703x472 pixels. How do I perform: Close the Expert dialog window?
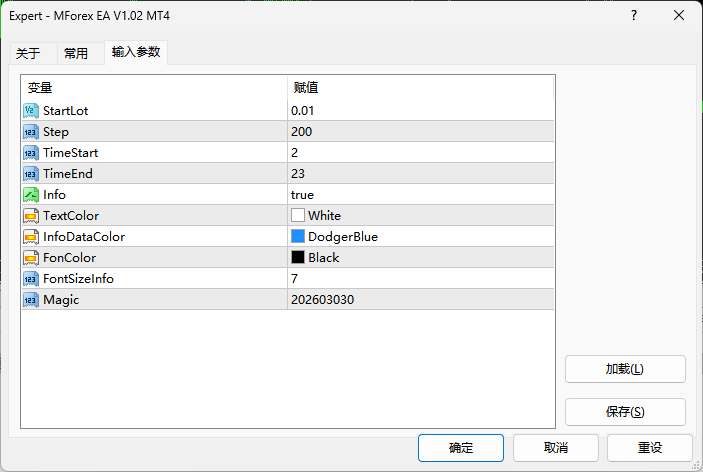tap(679, 16)
